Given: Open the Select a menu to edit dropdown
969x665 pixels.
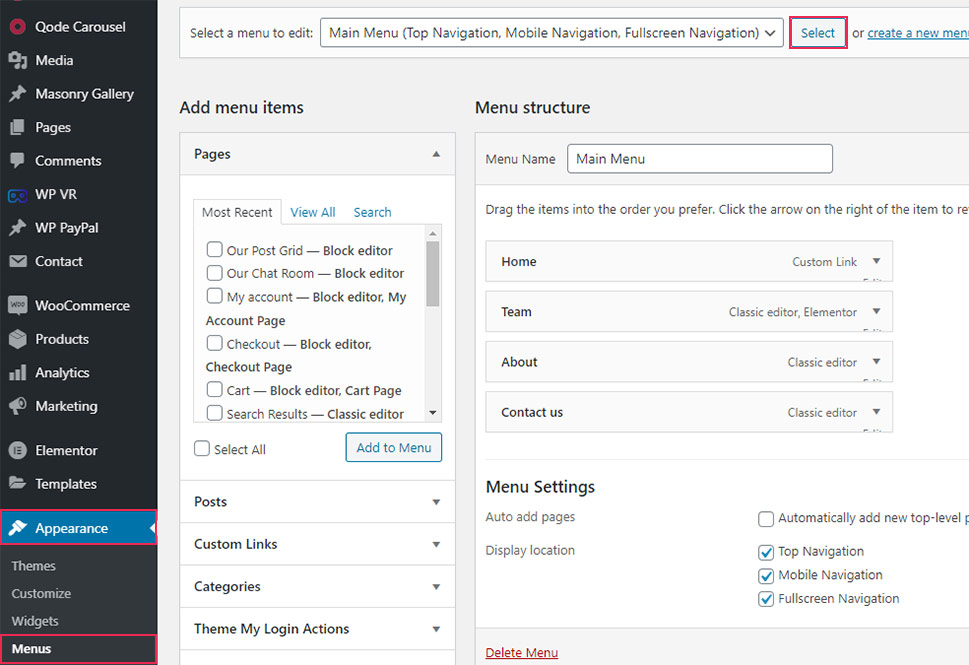Looking at the screenshot, I should 551,33.
